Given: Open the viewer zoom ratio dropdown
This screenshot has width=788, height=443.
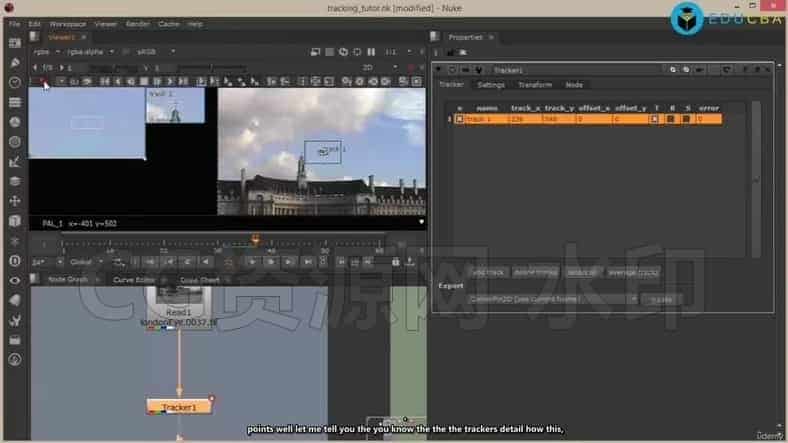Looking at the screenshot, I should click(399, 52).
